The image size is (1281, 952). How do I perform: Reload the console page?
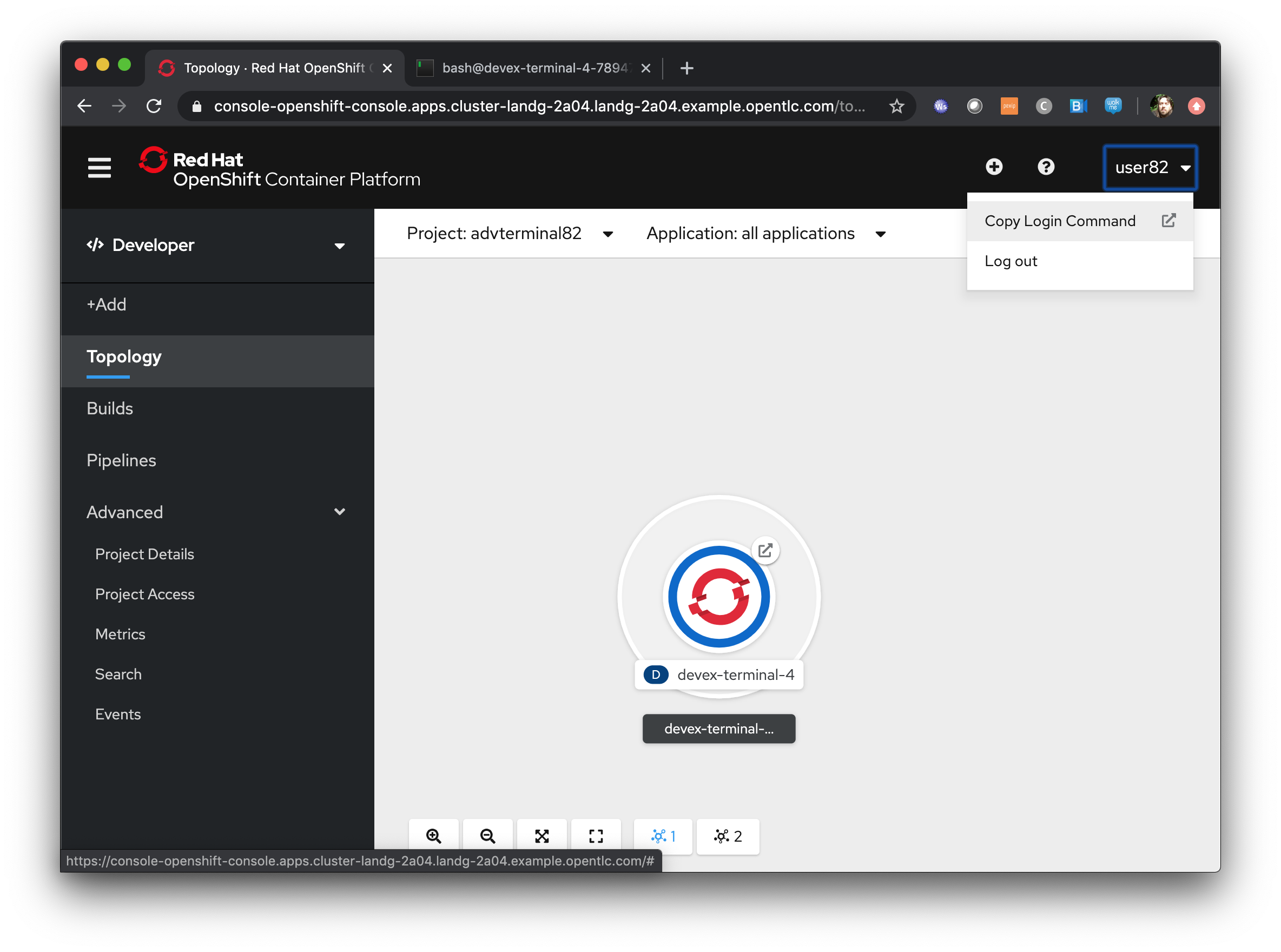pyautogui.click(x=153, y=106)
